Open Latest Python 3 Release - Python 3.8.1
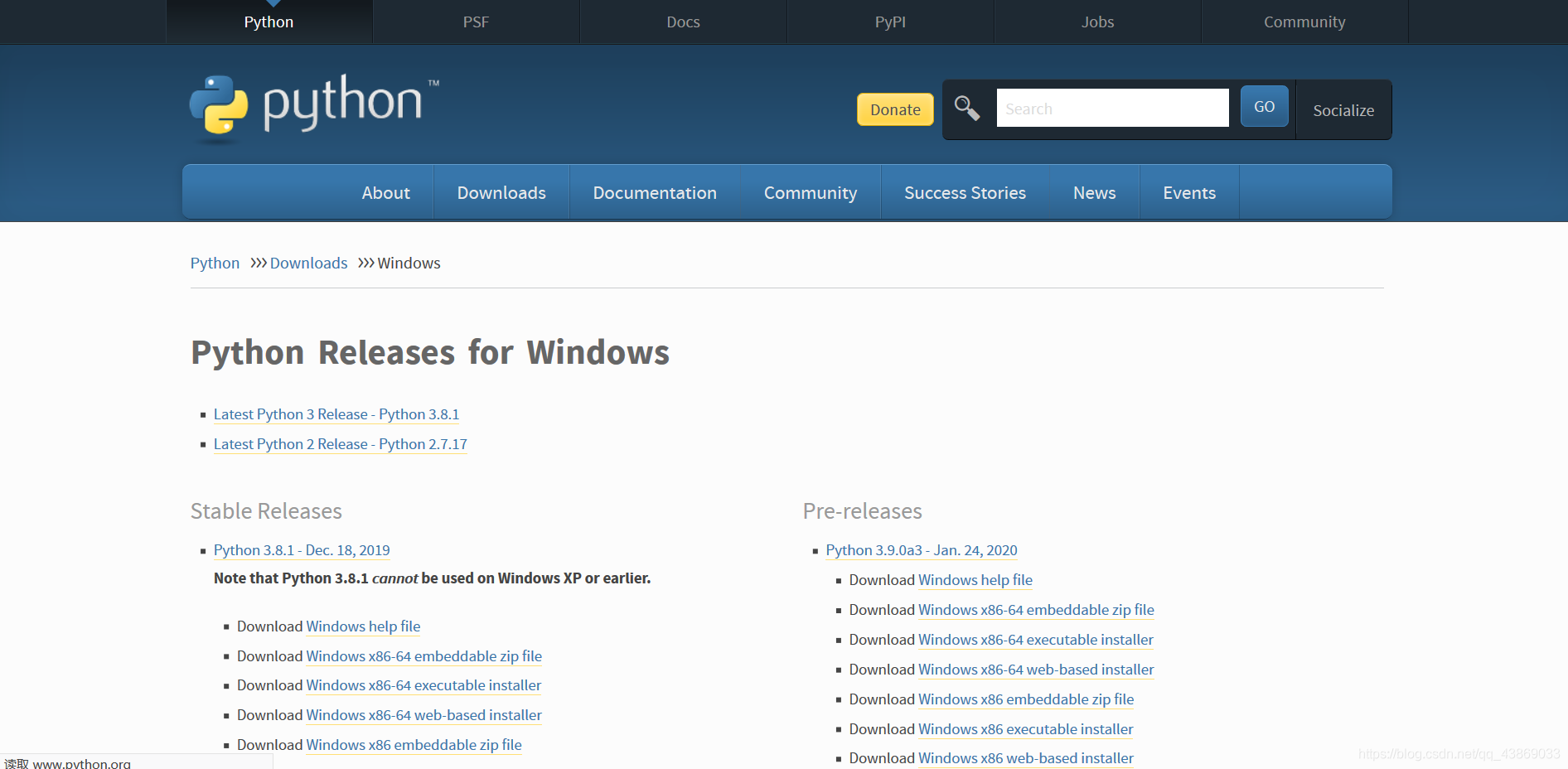 [336, 414]
